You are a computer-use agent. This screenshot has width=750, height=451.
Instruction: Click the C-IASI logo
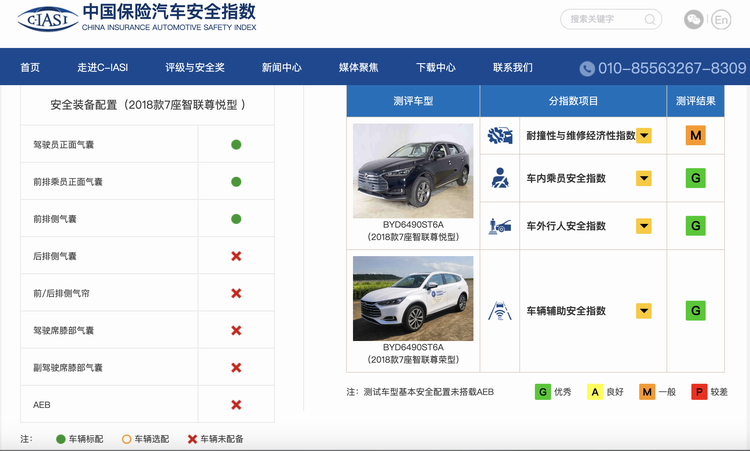48,19
